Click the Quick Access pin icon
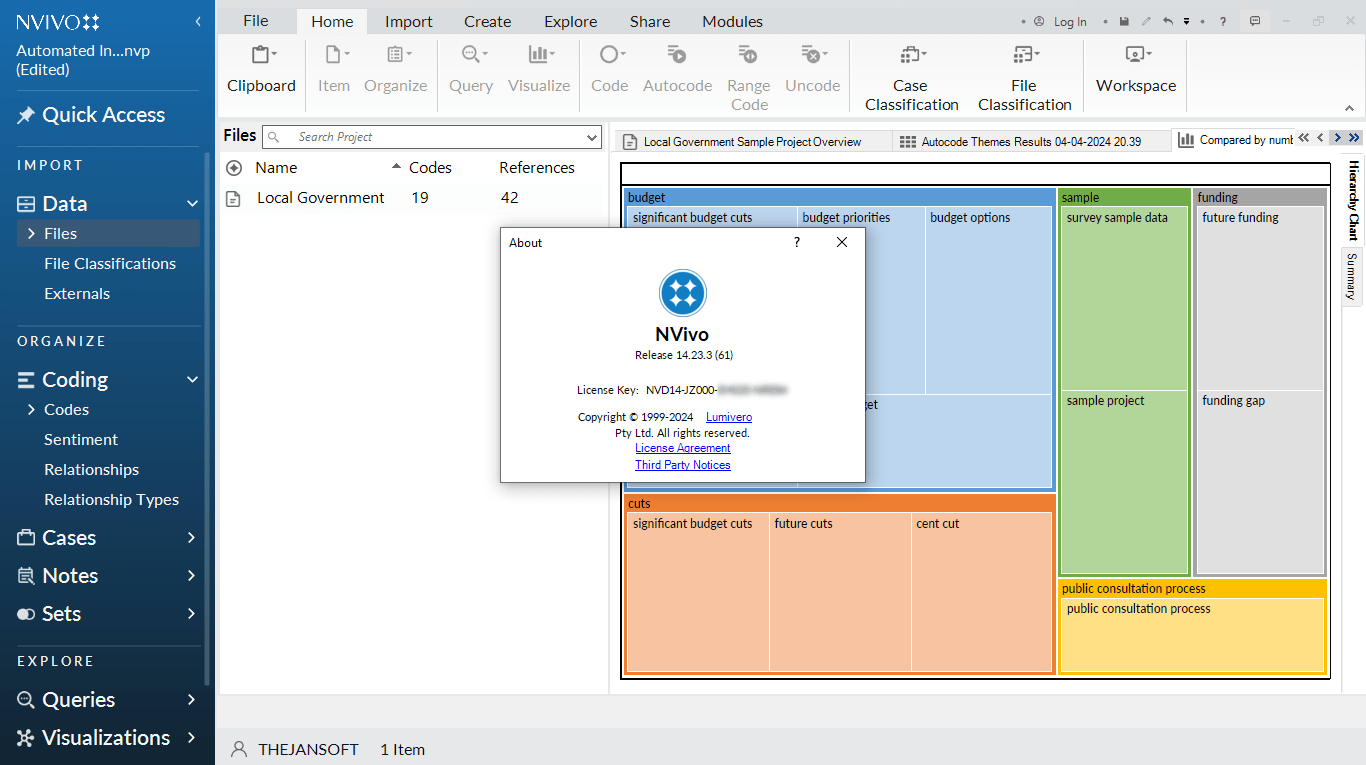Screen dimensions: 1366x765 pos(26,115)
